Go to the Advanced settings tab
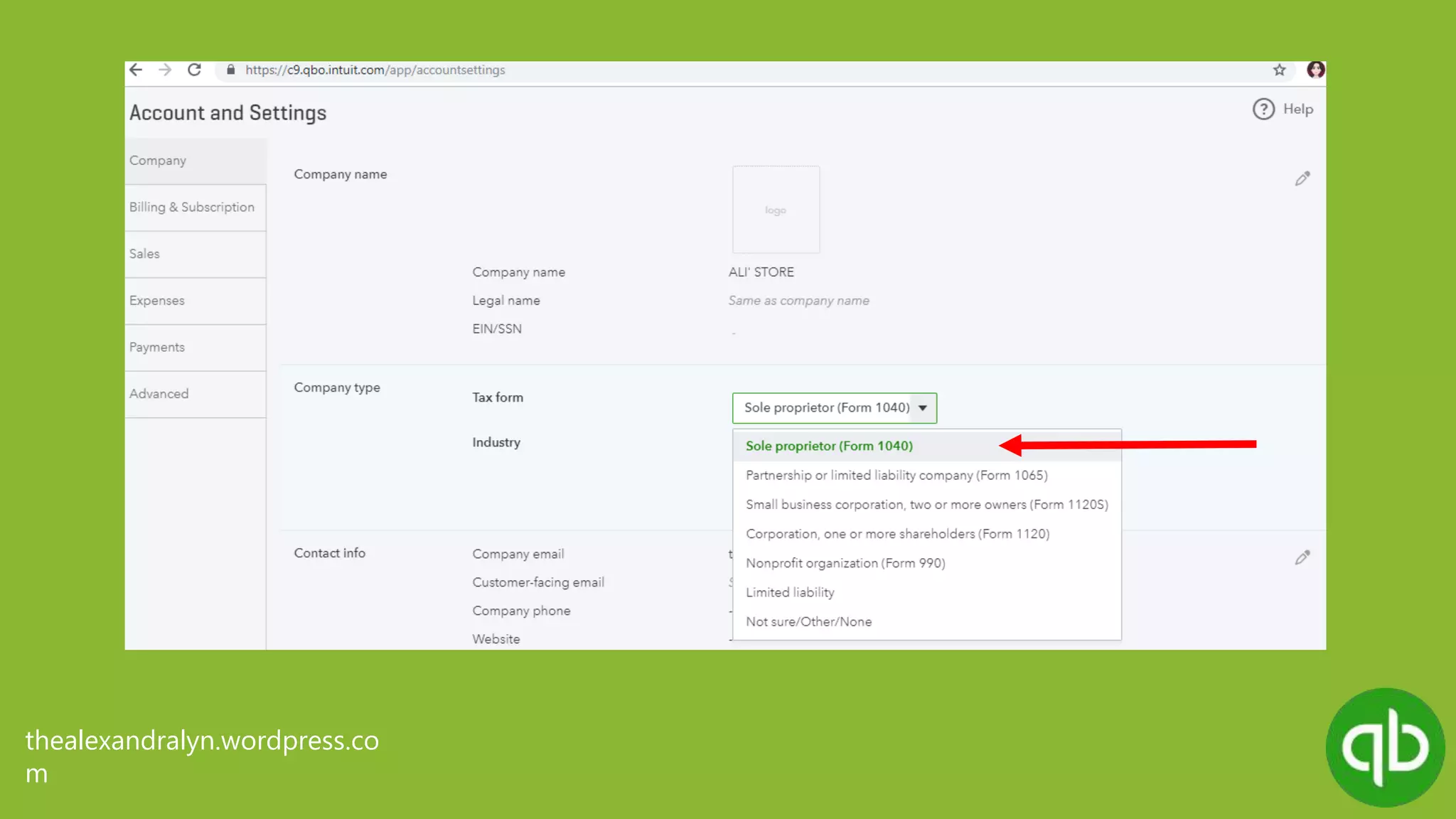The width and height of the screenshot is (1456, 819). [x=159, y=394]
